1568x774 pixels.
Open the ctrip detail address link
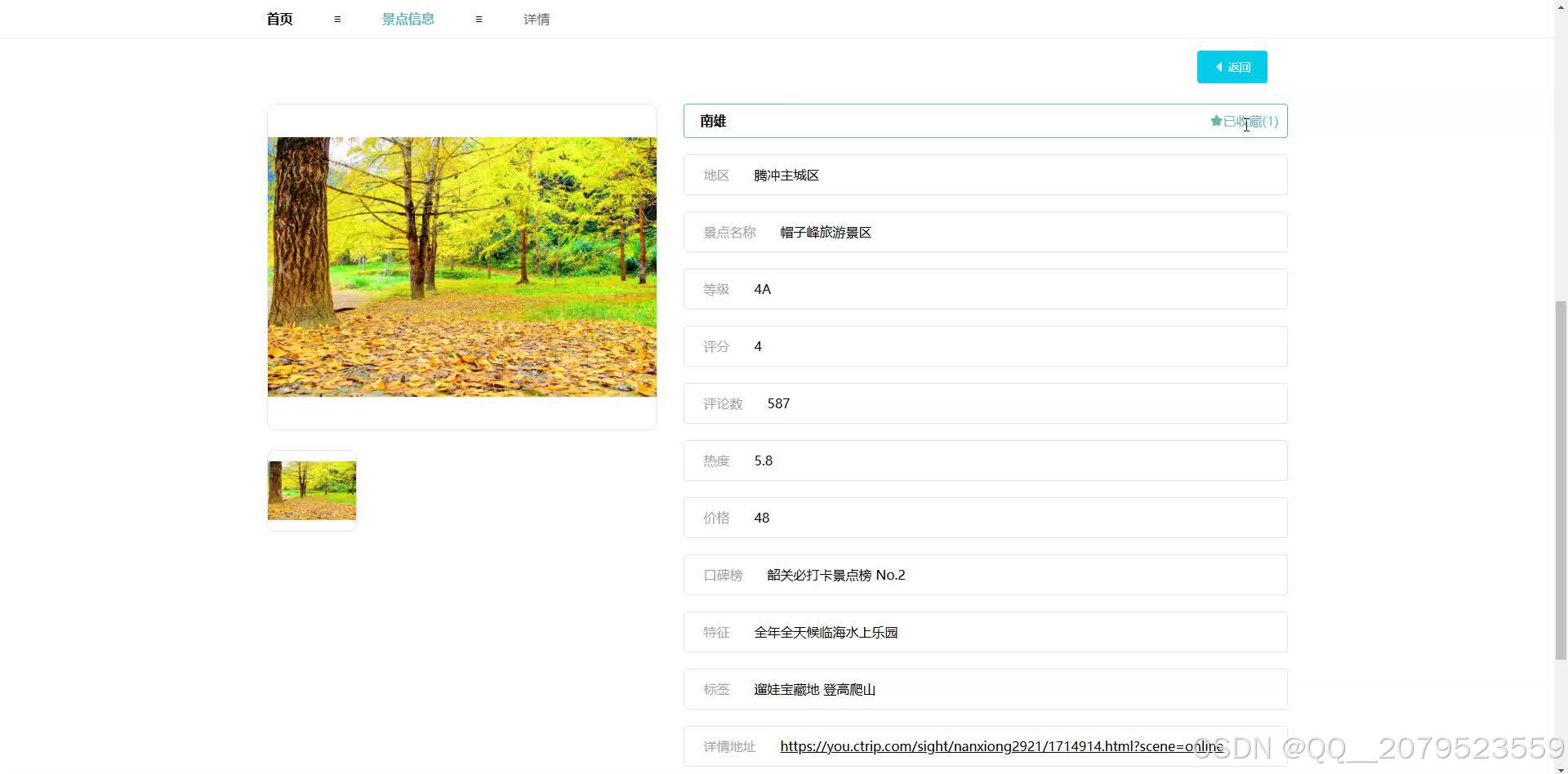[1001, 746]
